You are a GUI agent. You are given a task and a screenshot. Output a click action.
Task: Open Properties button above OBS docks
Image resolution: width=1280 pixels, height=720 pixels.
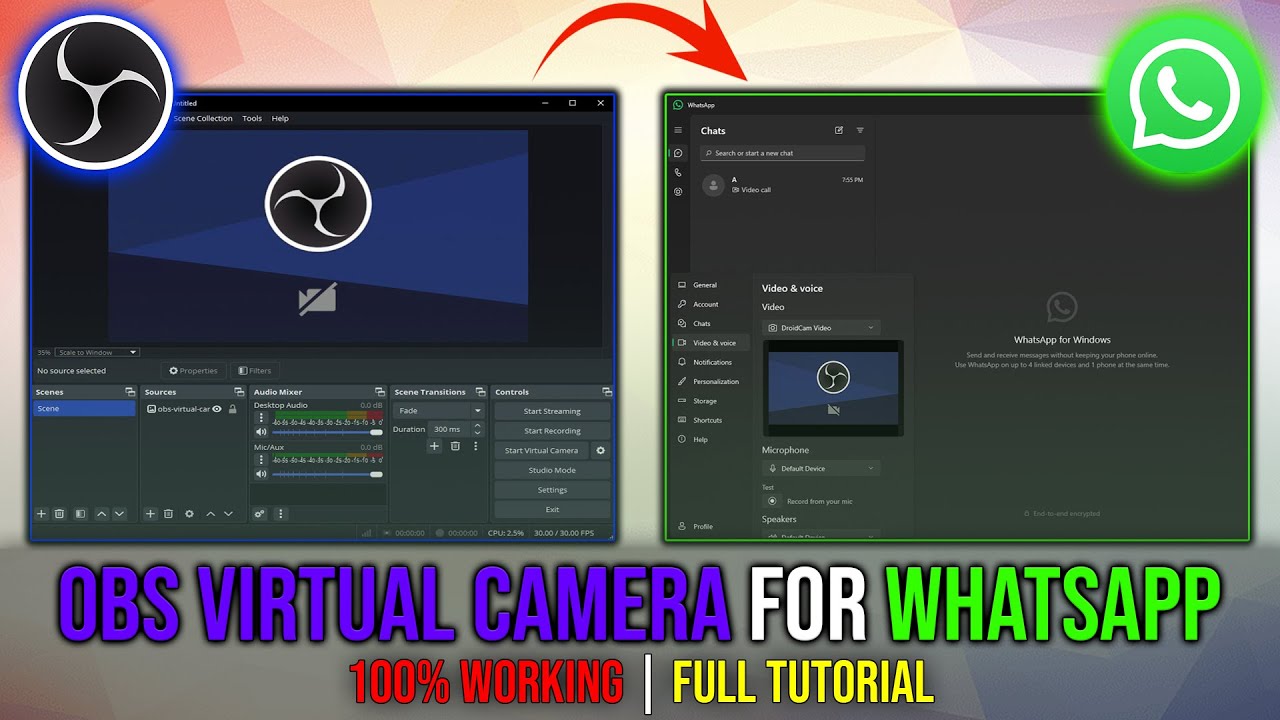click(x=194, y=371)
